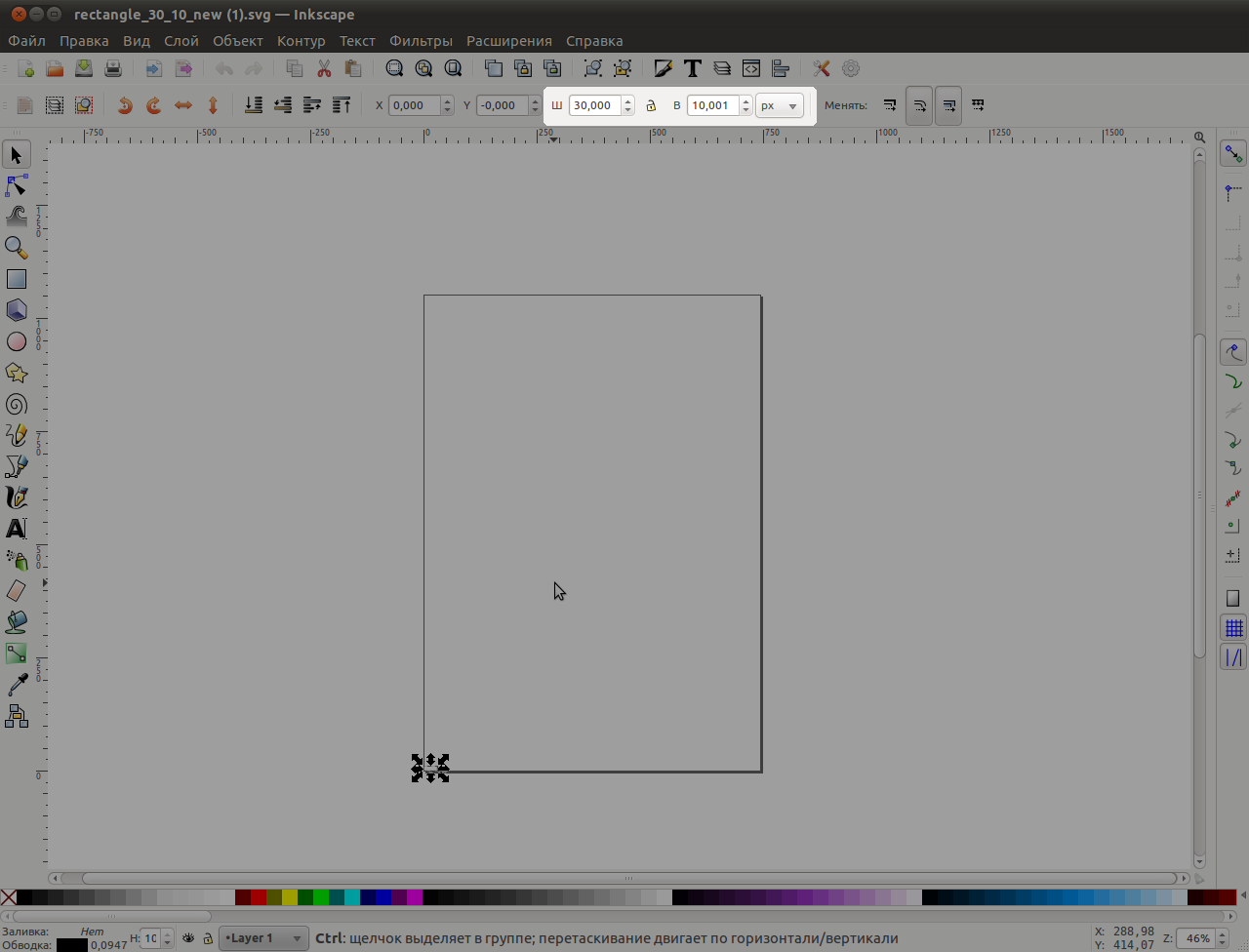
Task: Choose the Calligraphy tool
Action: point(17,497)
